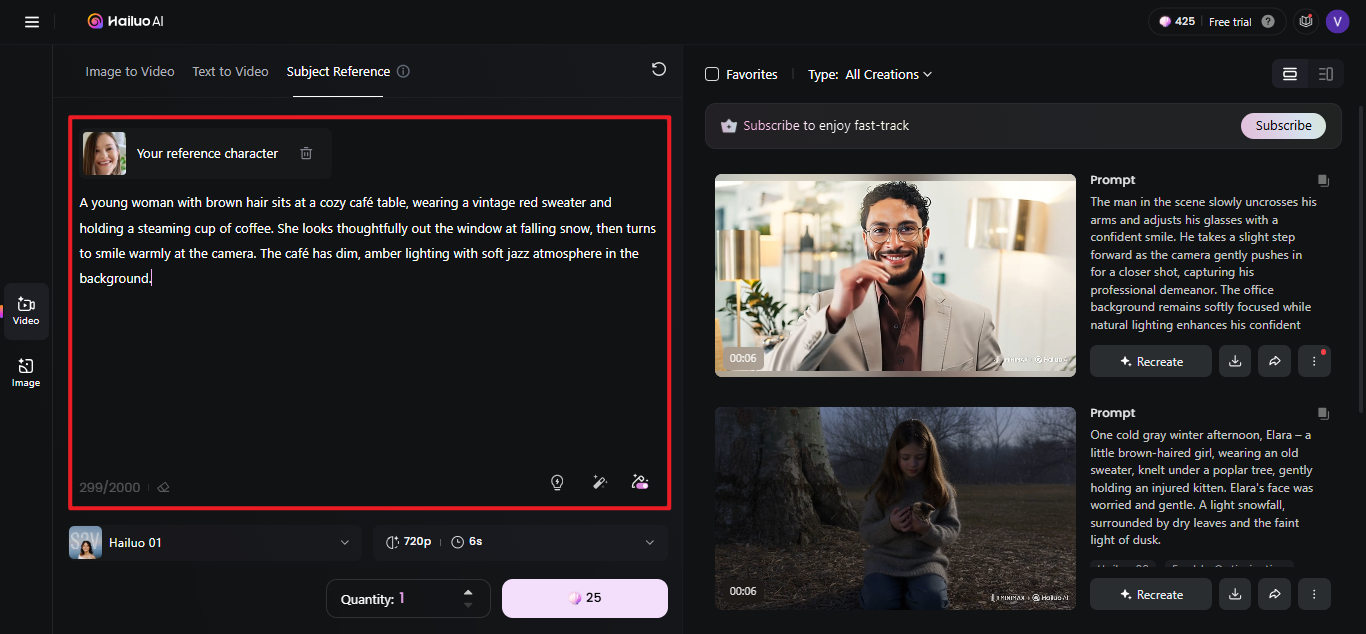Switch to the list layout view
Image resolution: width=1366 pixels, height=634 pixels.
1326,74
